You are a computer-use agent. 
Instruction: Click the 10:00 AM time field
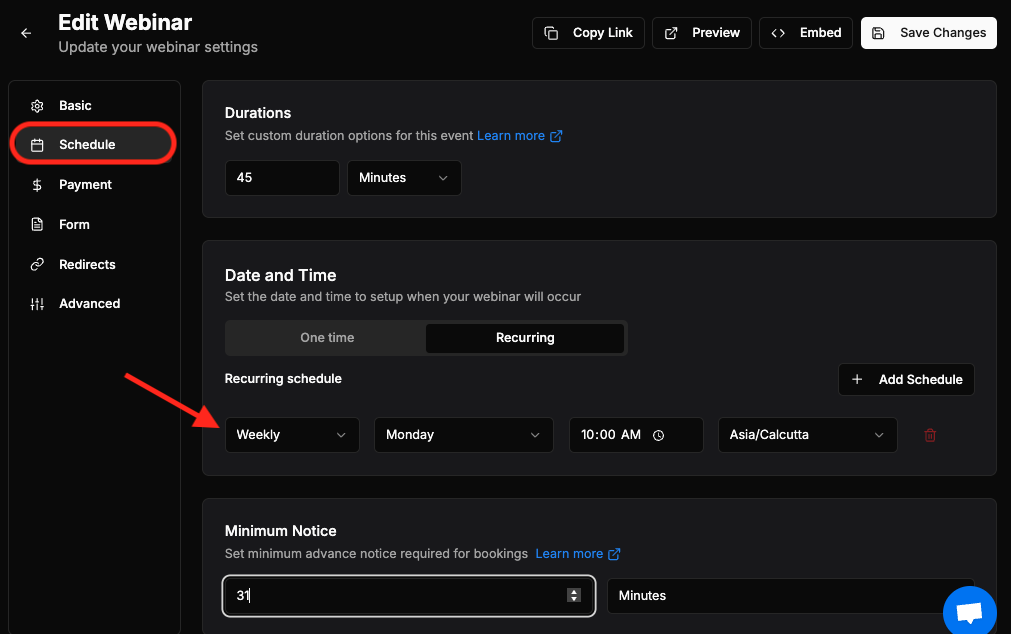pos(636,435)
